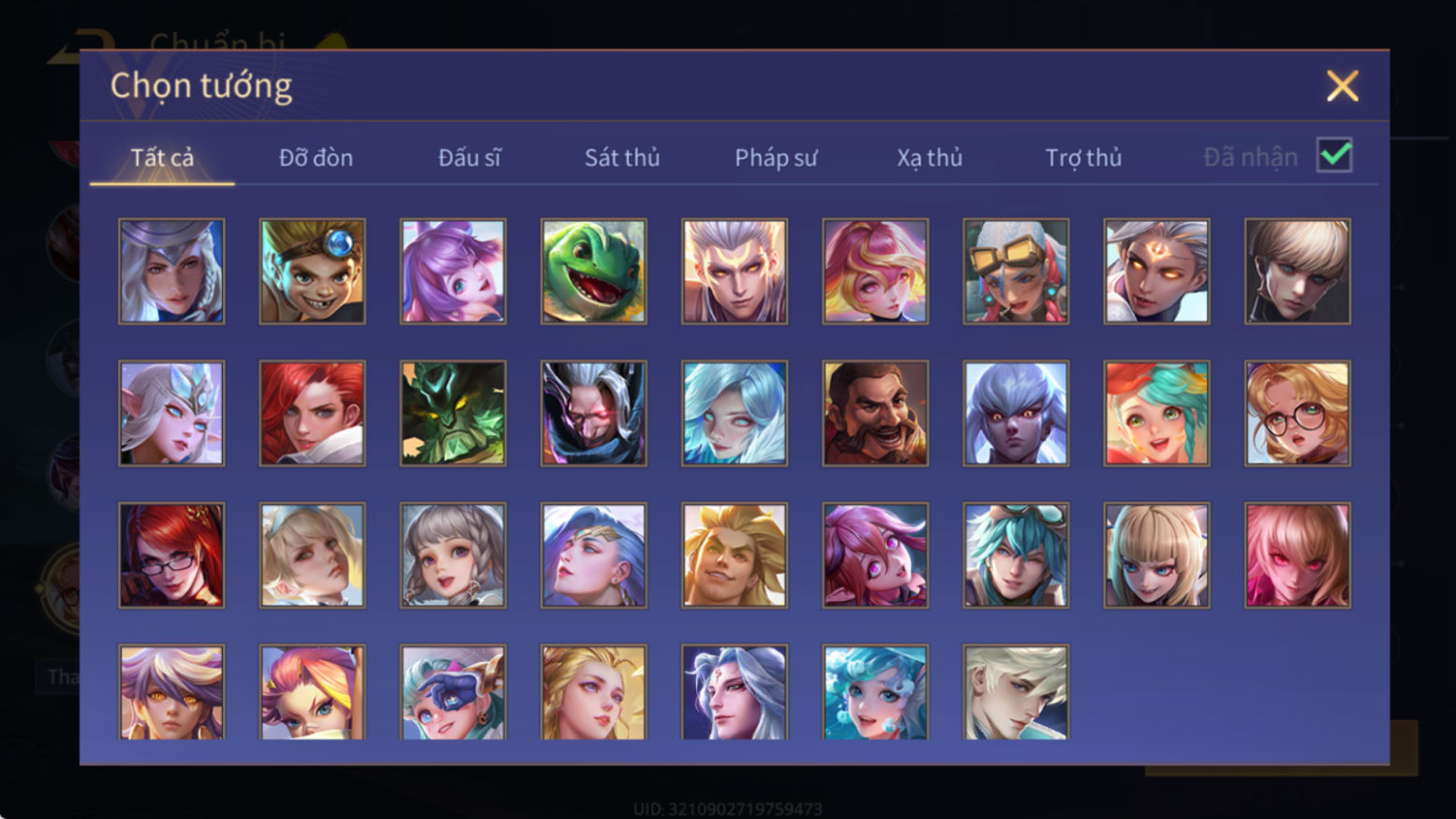Select the green chameleon hero portrait
Viewport: 1456px width, 819px height.
point(593,271)
